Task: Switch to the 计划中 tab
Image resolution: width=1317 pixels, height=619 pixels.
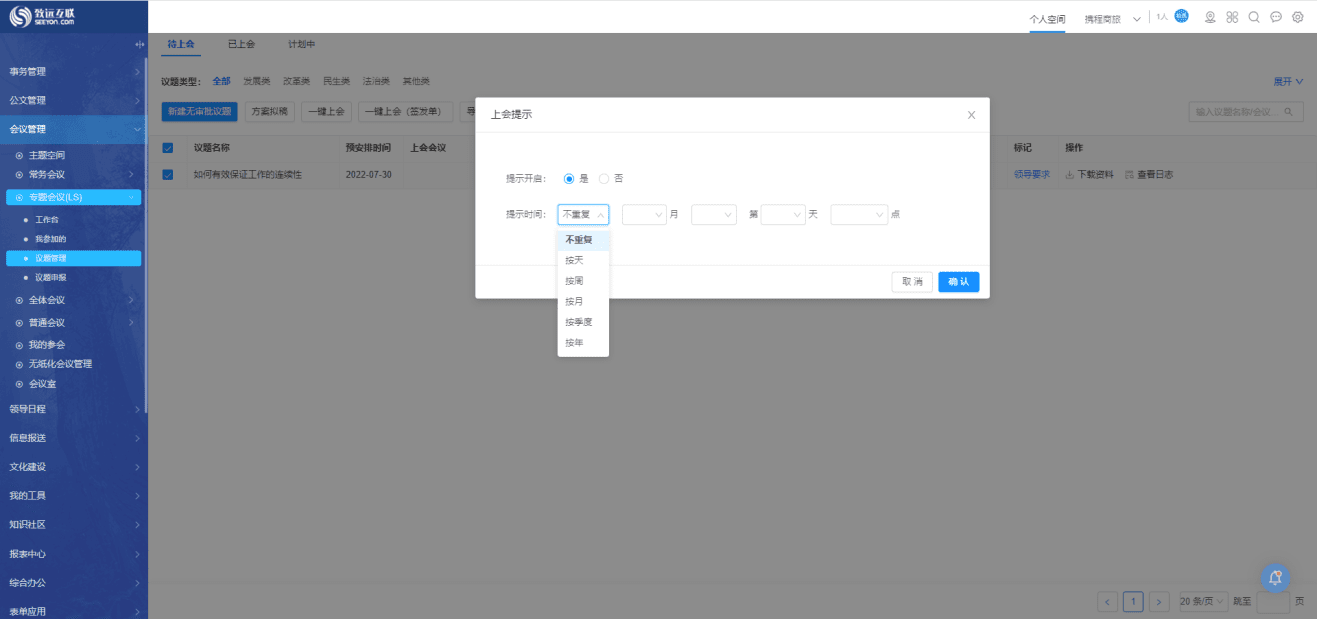Action: tap(302, 44)
